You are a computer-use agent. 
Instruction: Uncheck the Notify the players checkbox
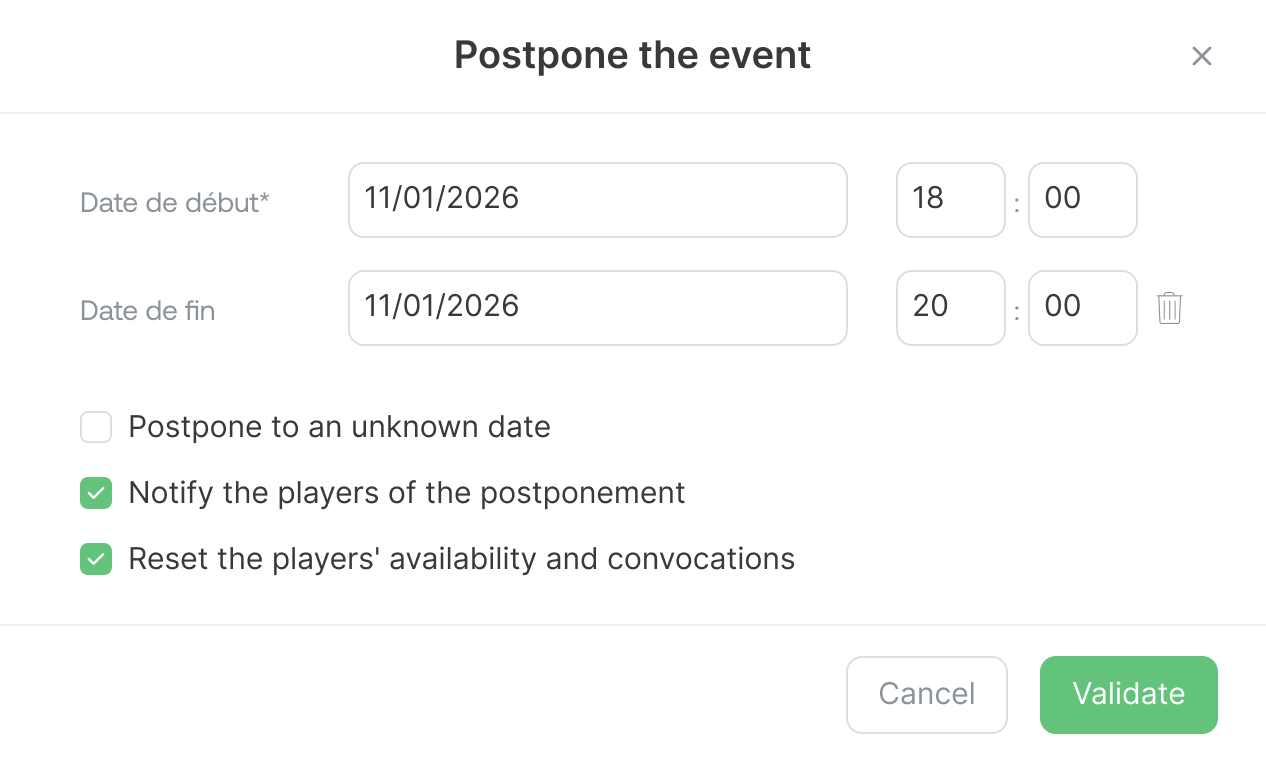click(96, 493)
